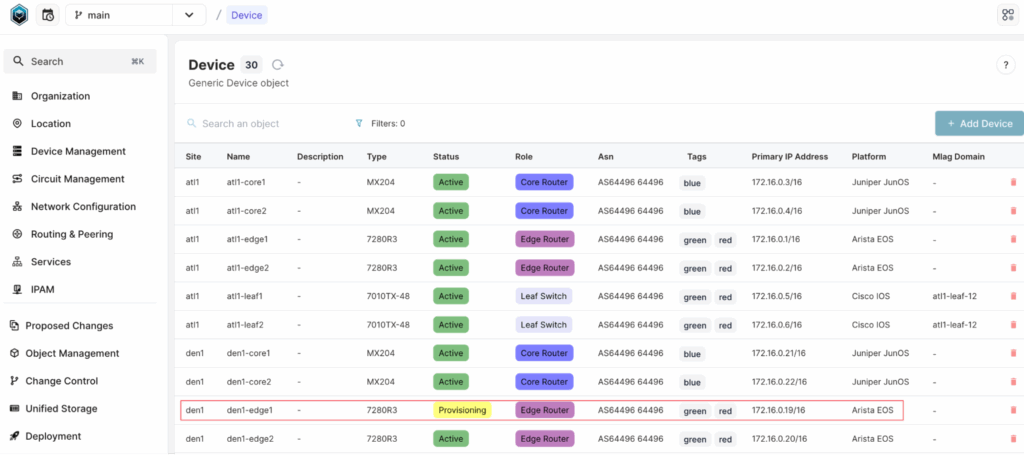The height and width of the screenshot is (455, 1024).
Task: Open Change Control in sidebar
Action: (x=61, y=381)
